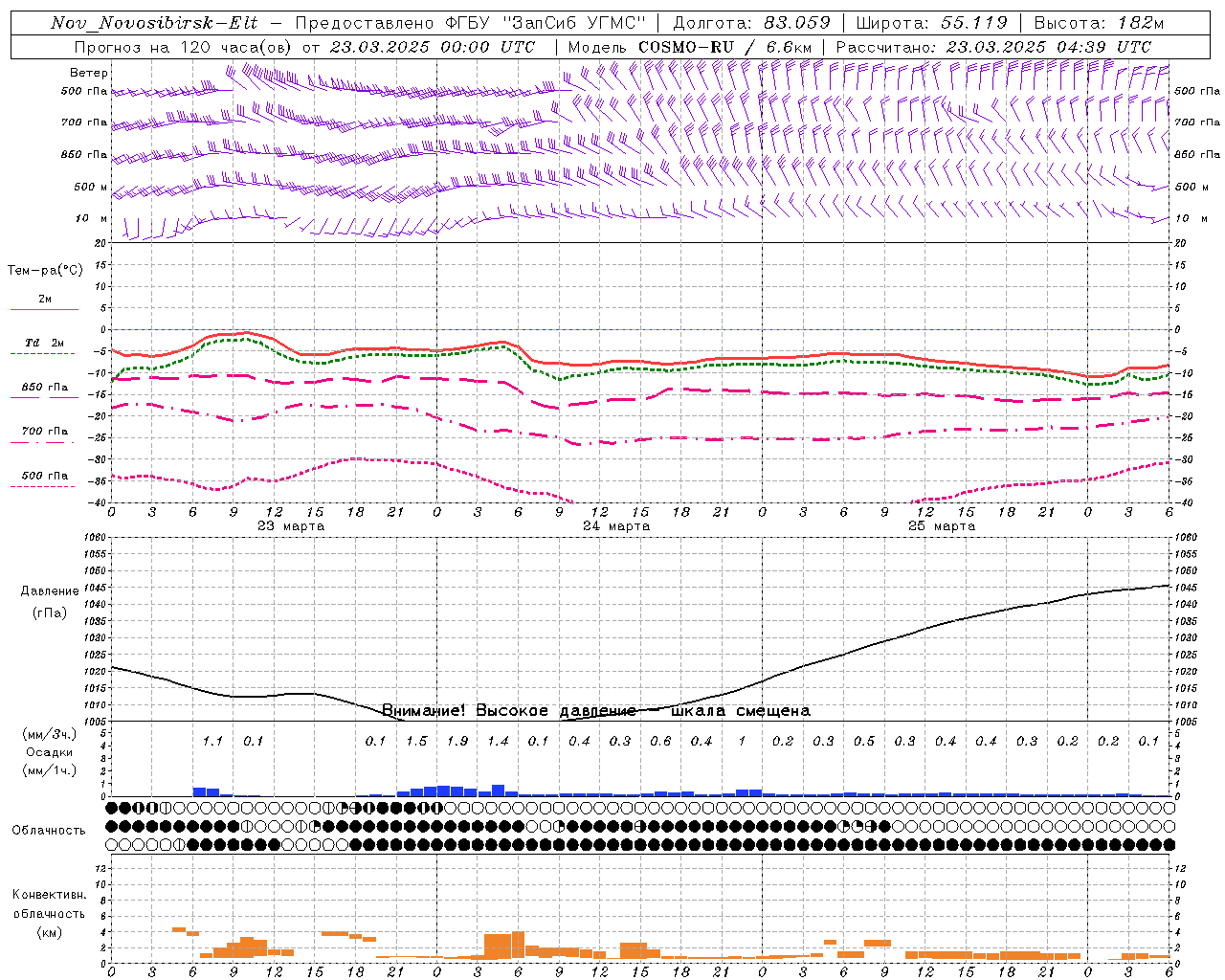Click the Осадки precipitation label

pos(50,752)
